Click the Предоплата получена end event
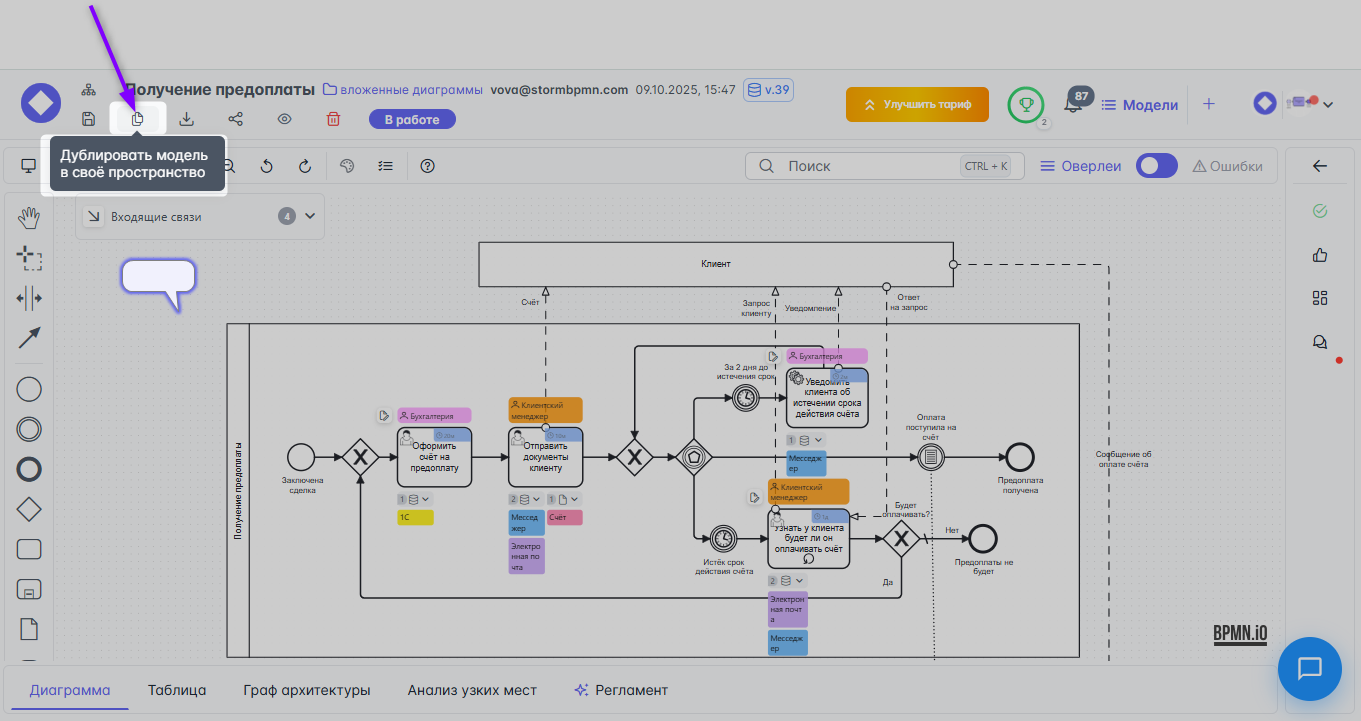1361x721 pixels. tap(1019, 457)
